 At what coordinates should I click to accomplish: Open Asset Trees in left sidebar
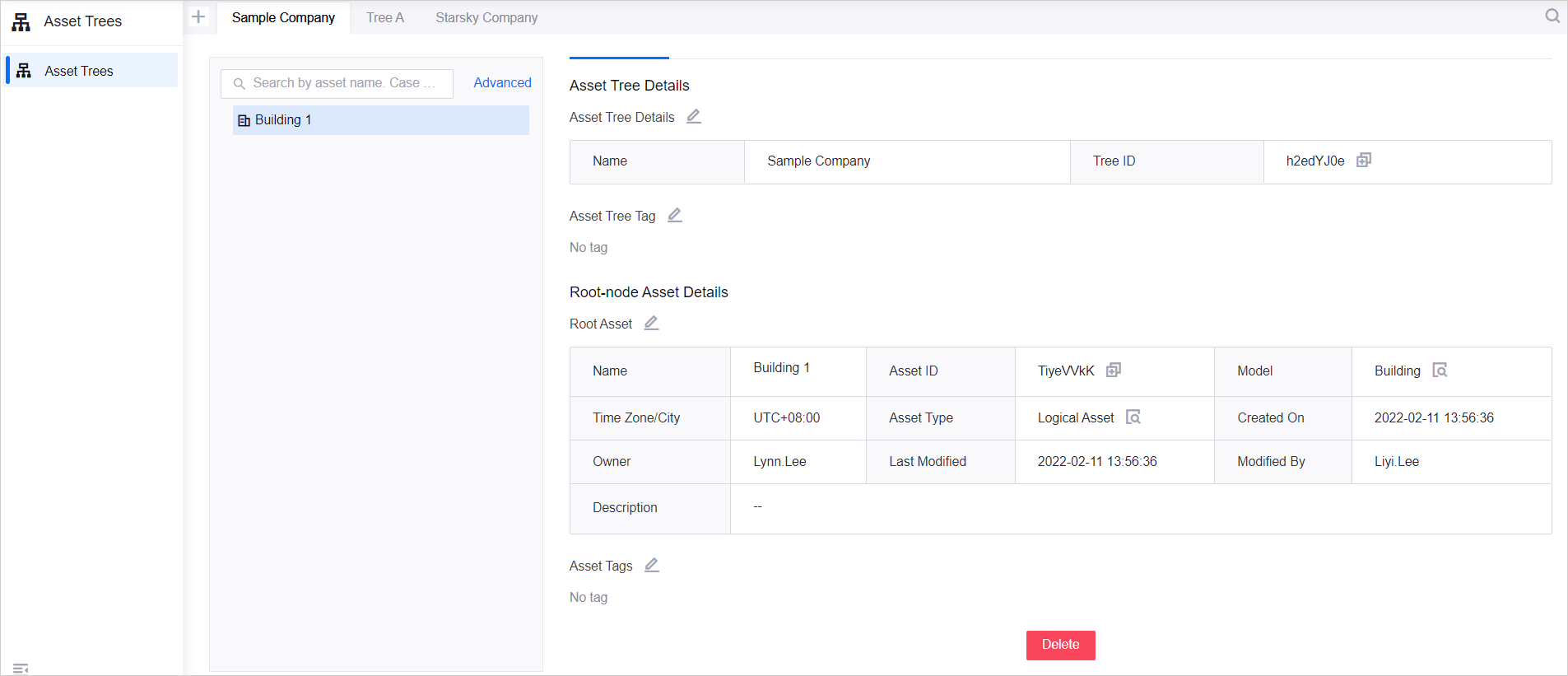tap(79, 71)
